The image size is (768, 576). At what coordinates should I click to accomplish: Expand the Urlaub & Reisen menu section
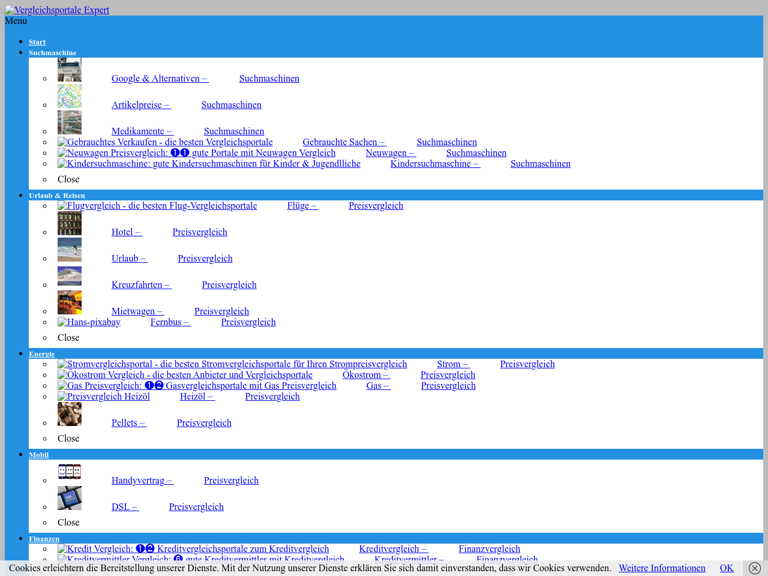[x=56, y=196]
